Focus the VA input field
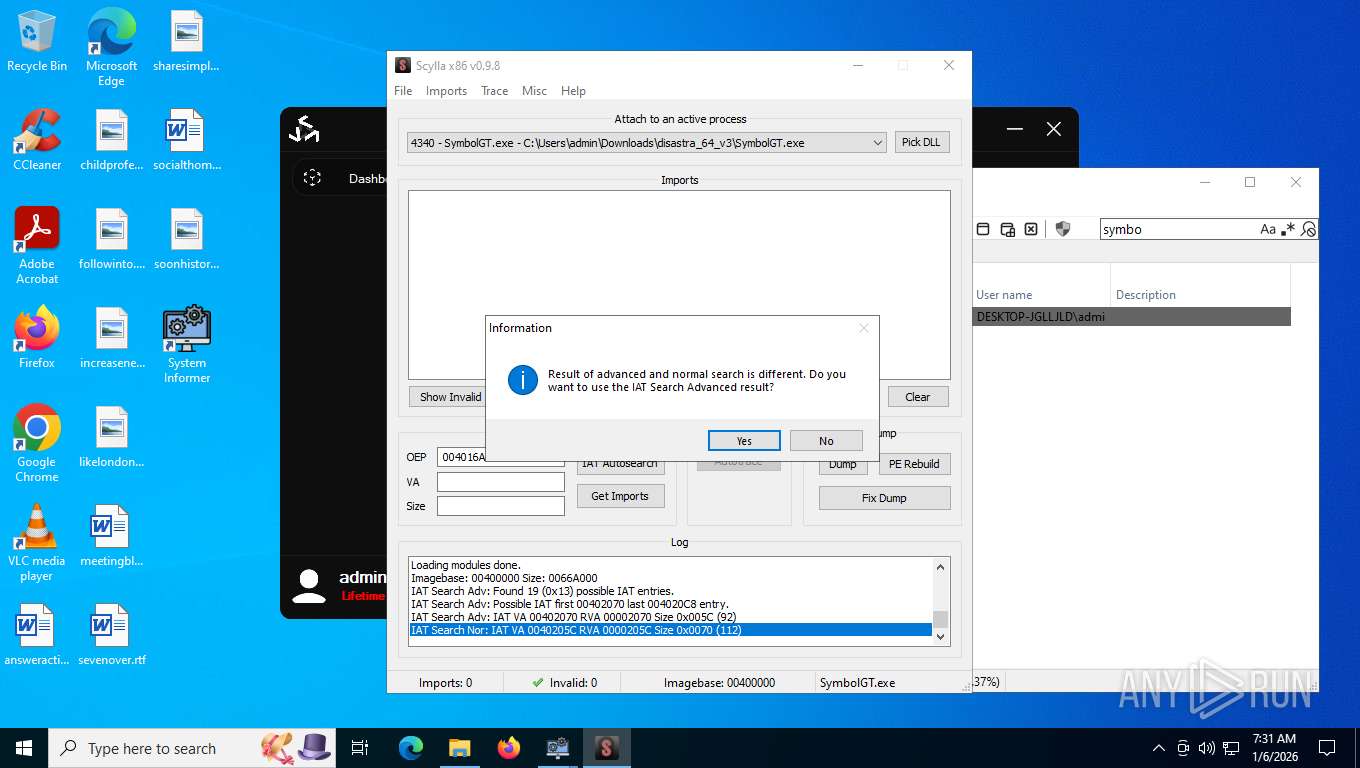The image size is (1360, 768). (501, 482)
